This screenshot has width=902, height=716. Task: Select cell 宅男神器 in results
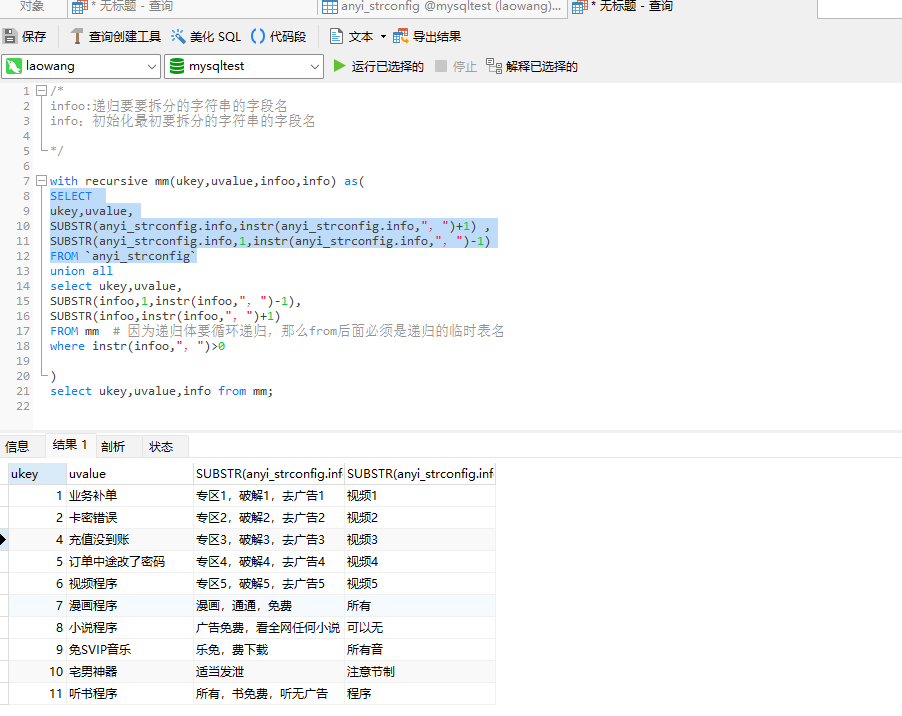point(130,671)
